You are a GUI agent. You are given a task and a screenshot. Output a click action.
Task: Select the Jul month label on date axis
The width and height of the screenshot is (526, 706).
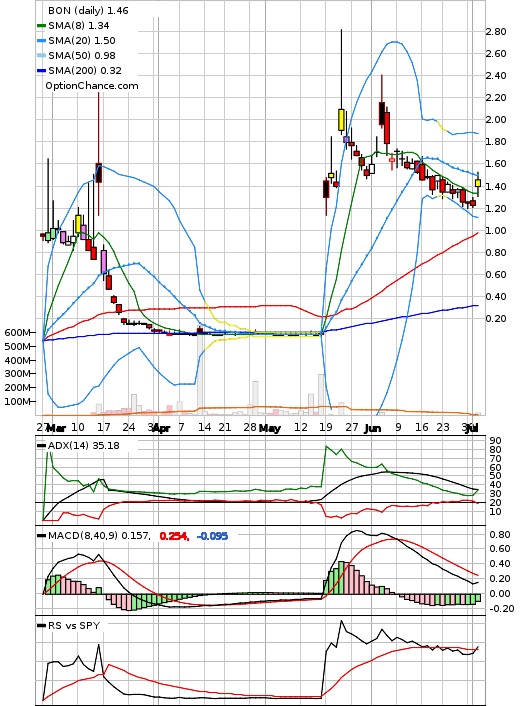(x=473, y=428)
